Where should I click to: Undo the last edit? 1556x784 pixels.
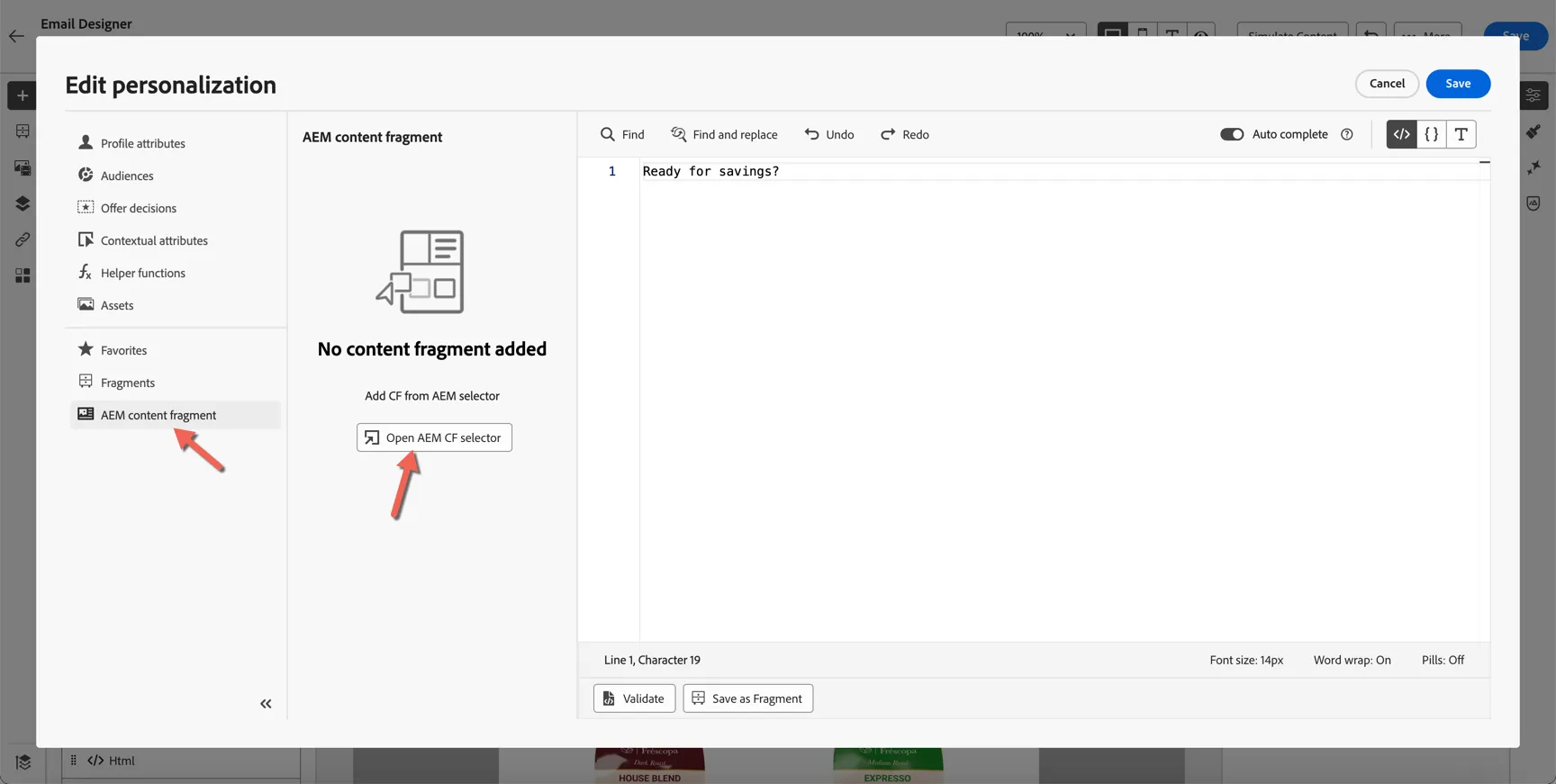(829, 134)
